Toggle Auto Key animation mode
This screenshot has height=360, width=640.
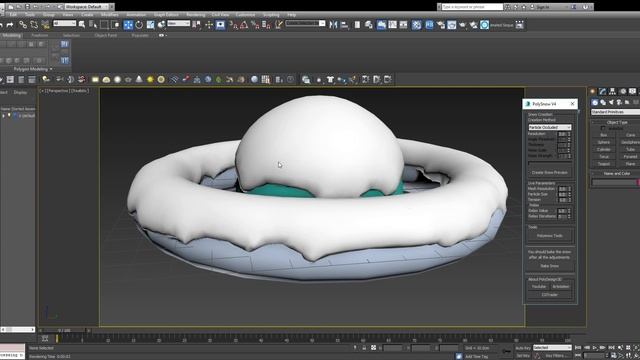tap(523, 348)
